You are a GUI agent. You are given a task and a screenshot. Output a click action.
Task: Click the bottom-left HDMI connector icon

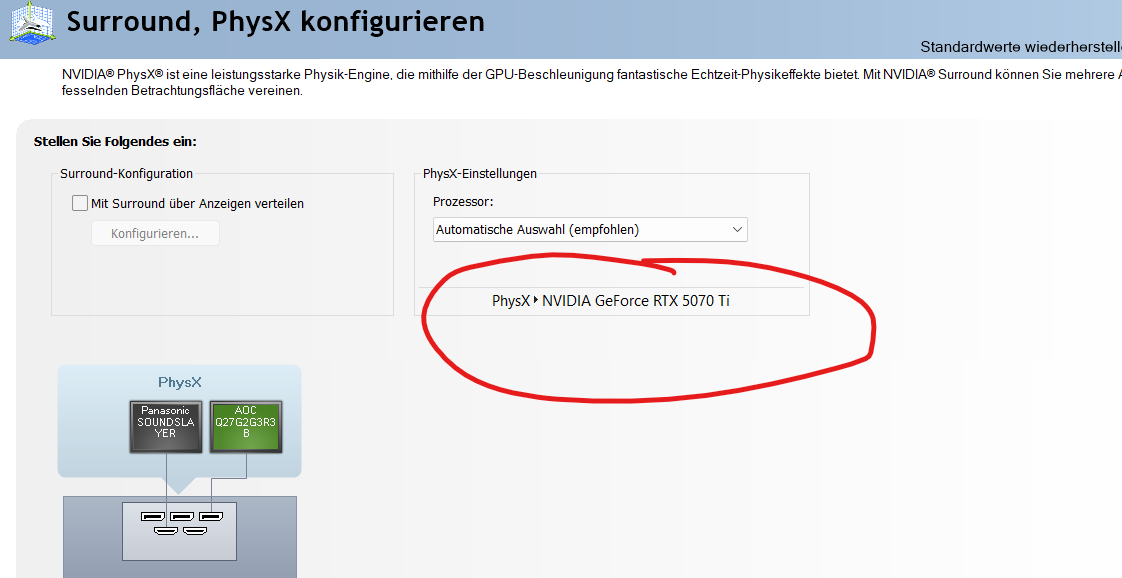(x=166, y=531)
